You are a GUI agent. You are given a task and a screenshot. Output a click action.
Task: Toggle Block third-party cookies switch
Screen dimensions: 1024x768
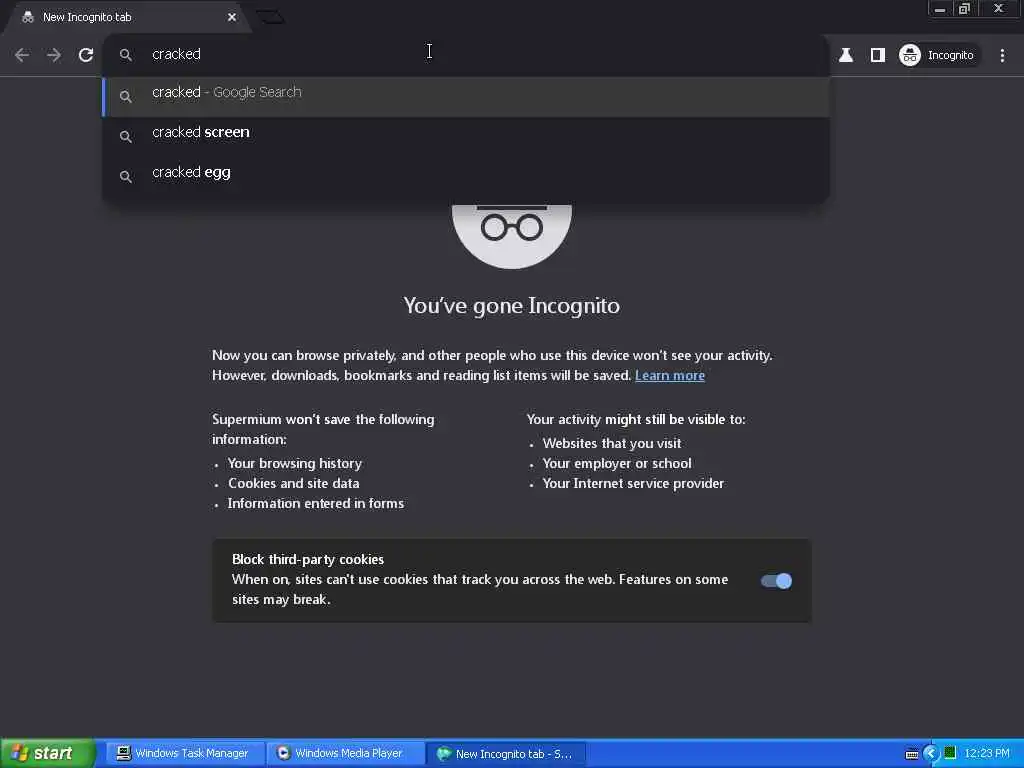[776, 581]
